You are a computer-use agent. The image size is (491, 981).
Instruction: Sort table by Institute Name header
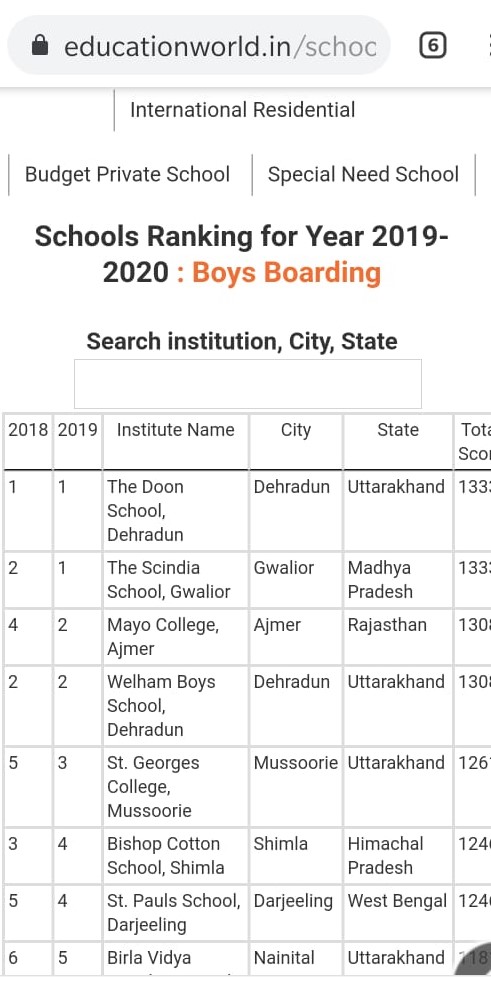(176, 430)
